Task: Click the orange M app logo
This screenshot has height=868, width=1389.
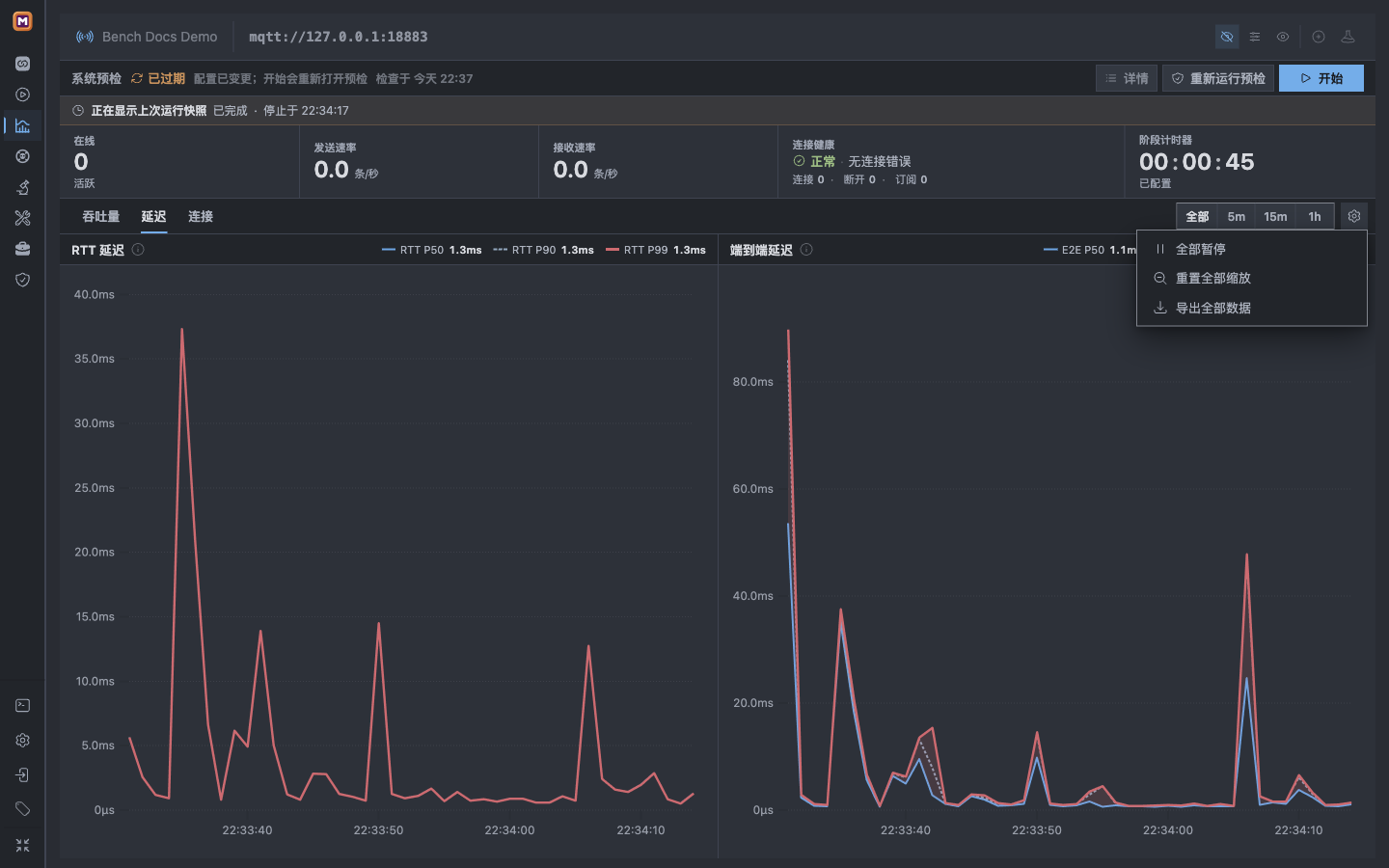Action: coord(22,21)
